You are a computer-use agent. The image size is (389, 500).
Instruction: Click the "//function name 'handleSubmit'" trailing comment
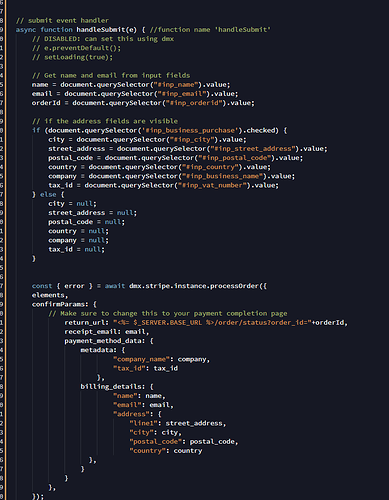210,30
